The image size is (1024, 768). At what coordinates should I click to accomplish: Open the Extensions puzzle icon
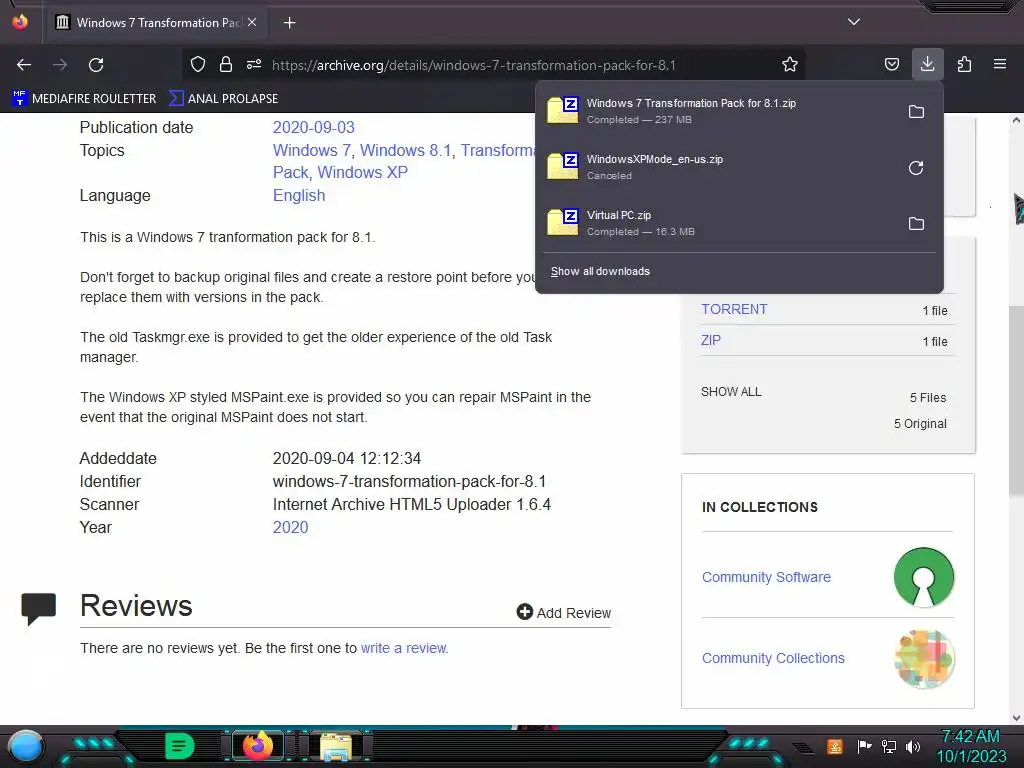(964, 65)
